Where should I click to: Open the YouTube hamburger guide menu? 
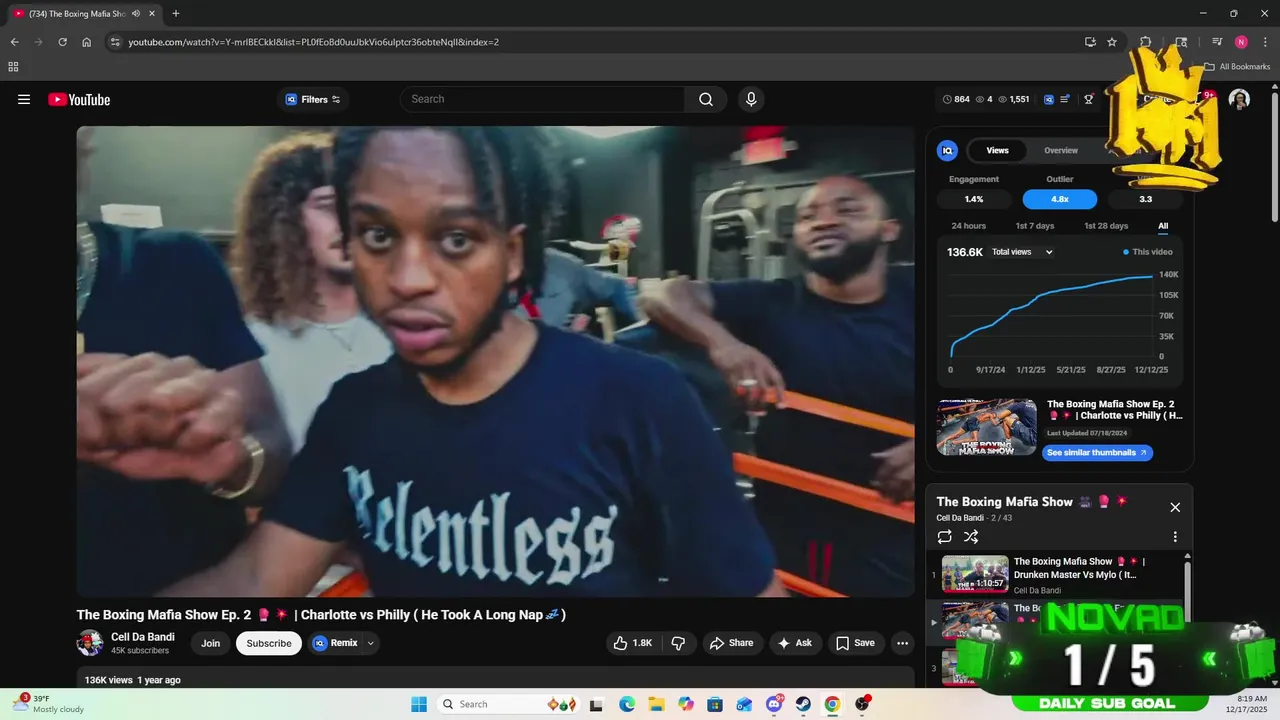[24, 99]
